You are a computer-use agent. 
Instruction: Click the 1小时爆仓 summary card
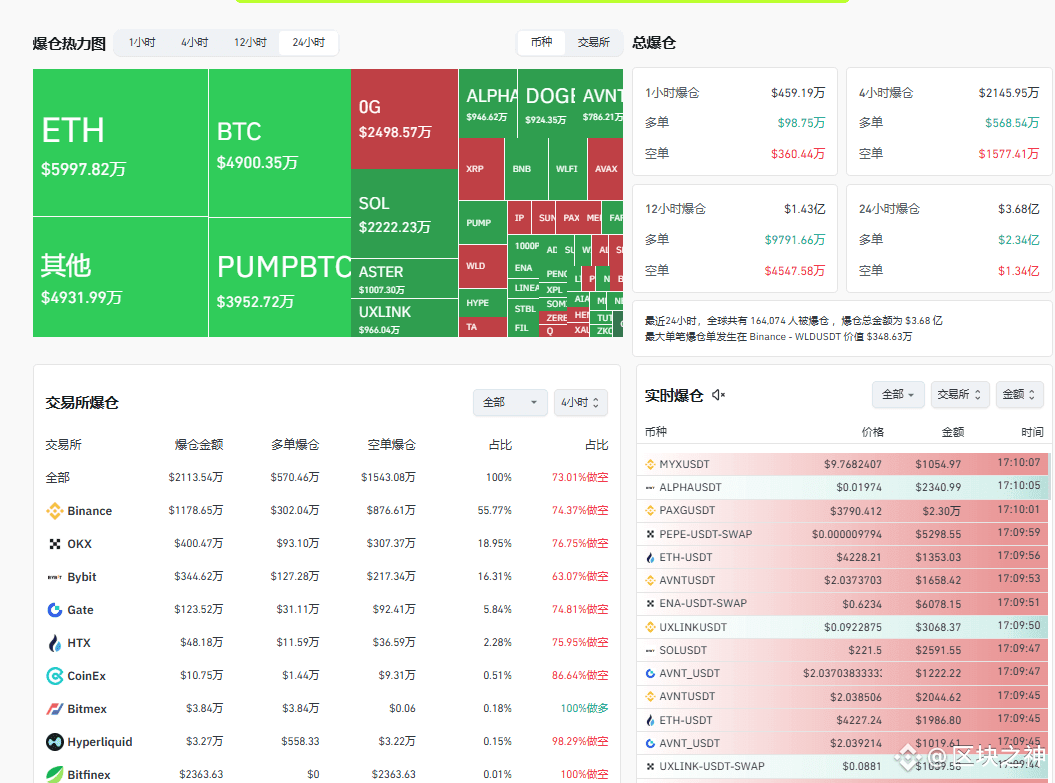tap(735, 122)
